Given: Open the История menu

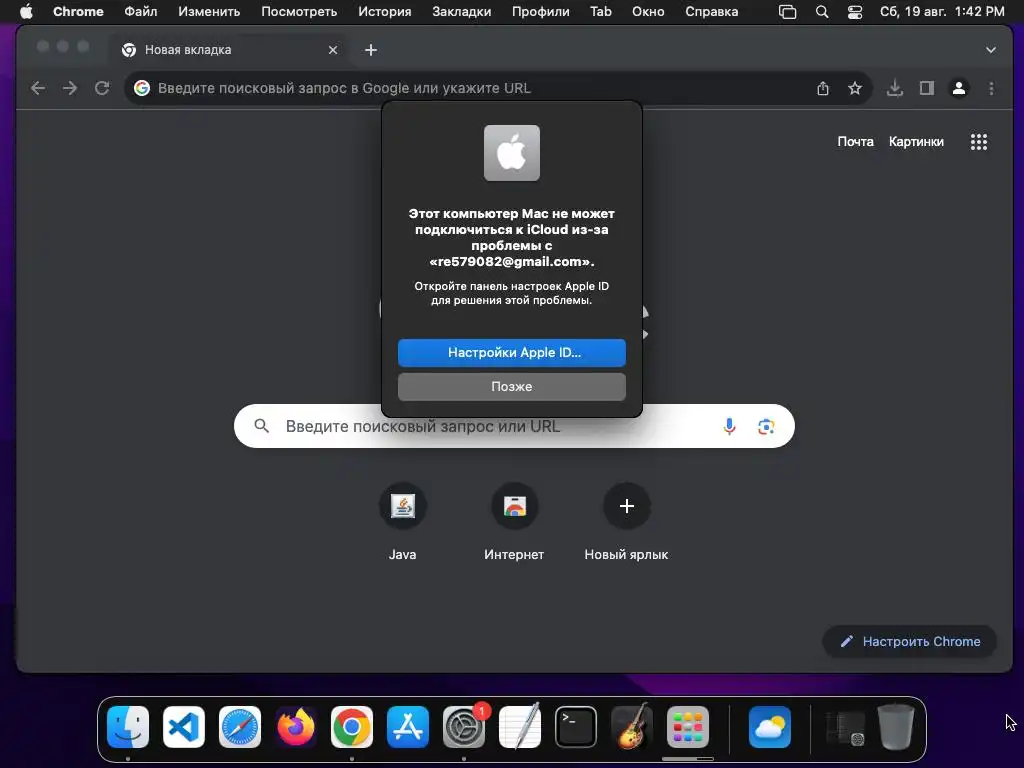Looking at the screenshot, I should [385, 12].
